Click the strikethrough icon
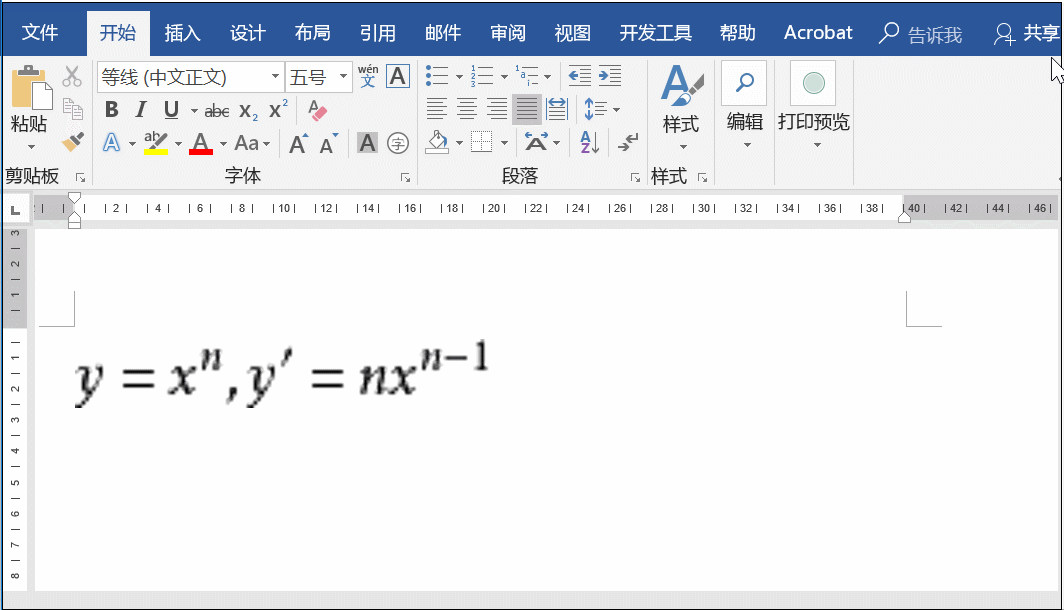Screen dimensions: 1064x610 click(x=216, y=110)
